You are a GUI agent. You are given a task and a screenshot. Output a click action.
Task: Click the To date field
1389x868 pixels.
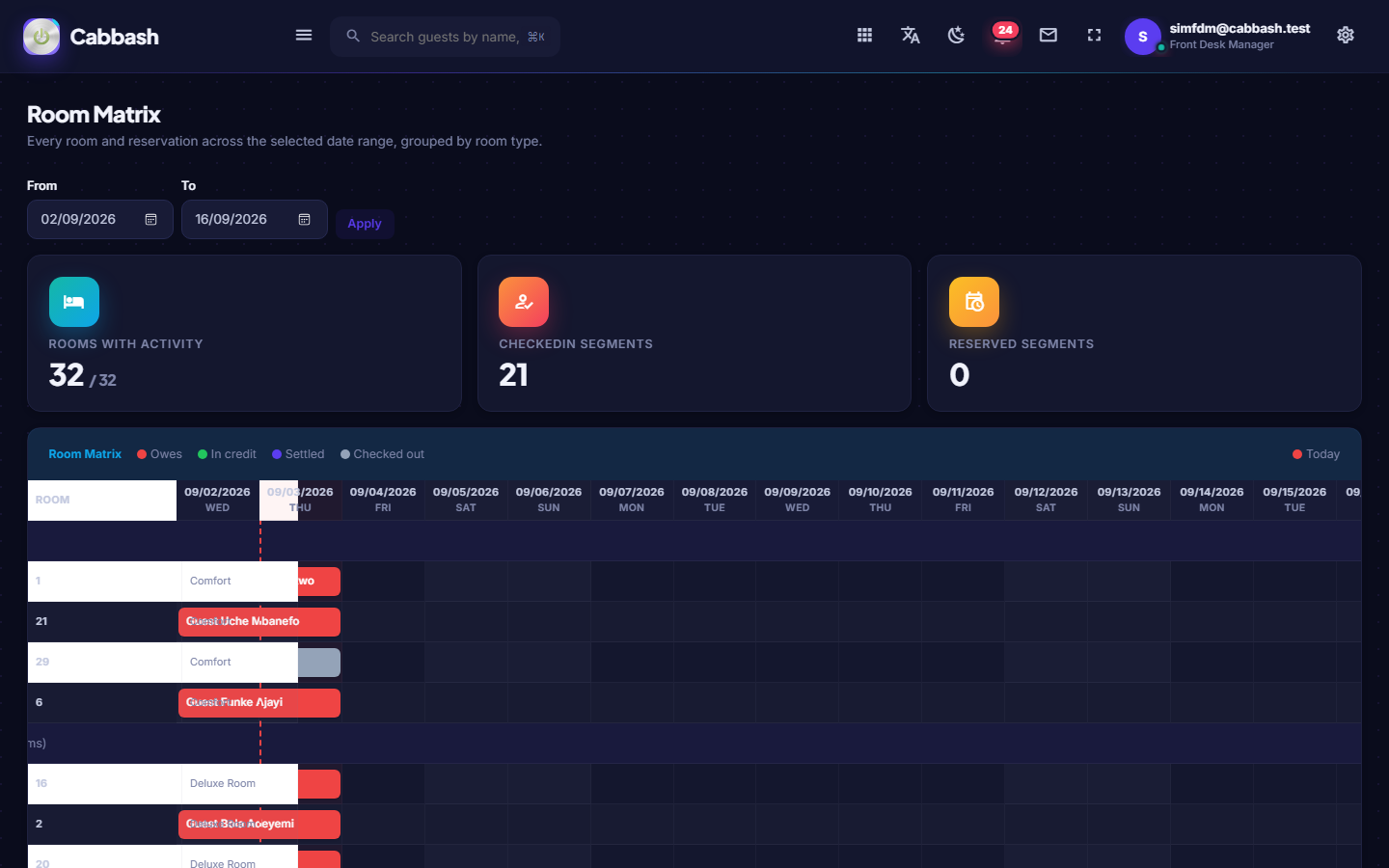pyautogui.click(x=255, y=220)
